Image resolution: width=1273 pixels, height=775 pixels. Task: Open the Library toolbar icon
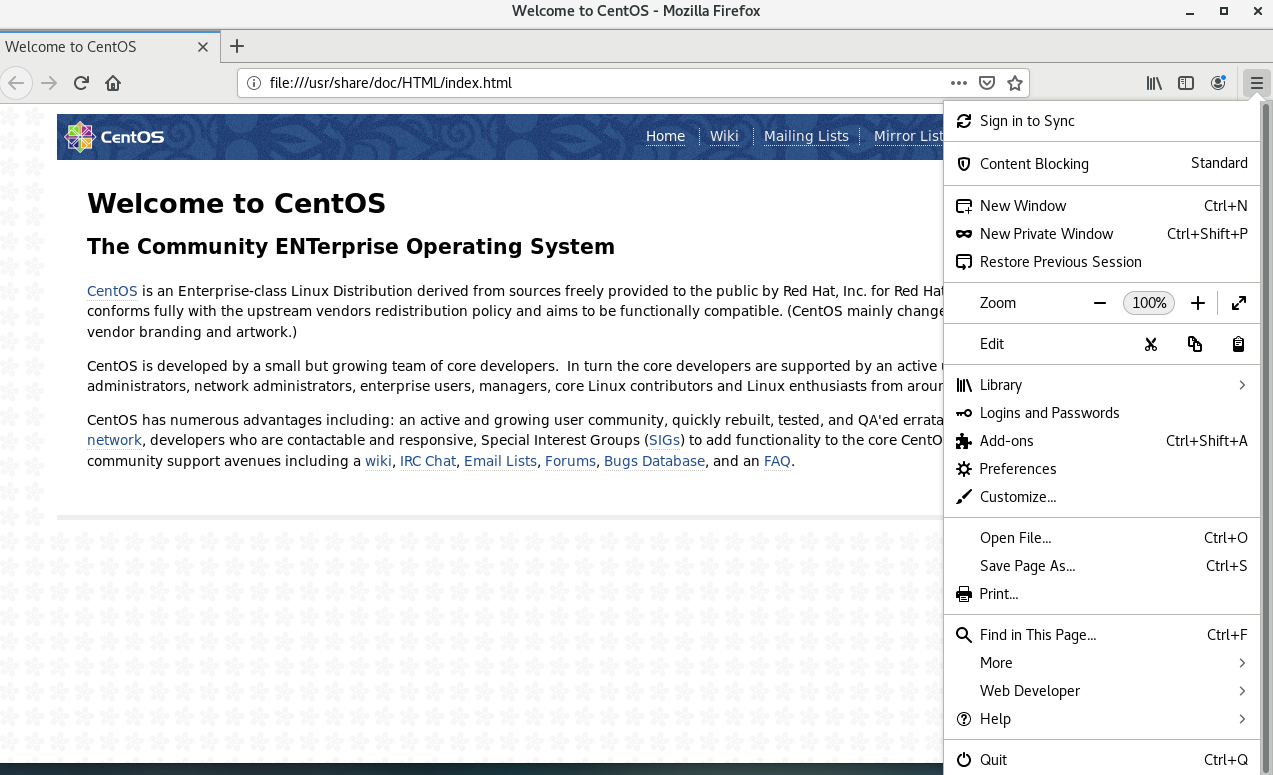click(x=1153, y=83)
